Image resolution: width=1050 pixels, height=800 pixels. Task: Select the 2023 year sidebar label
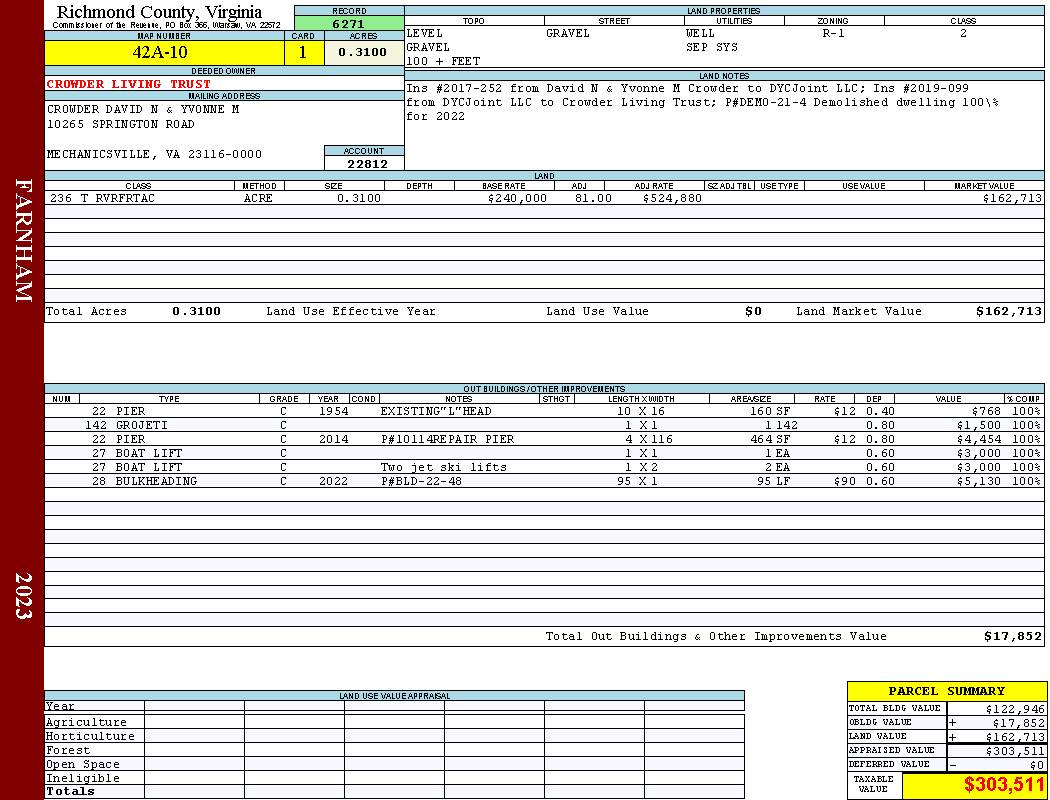pos(23,596)
